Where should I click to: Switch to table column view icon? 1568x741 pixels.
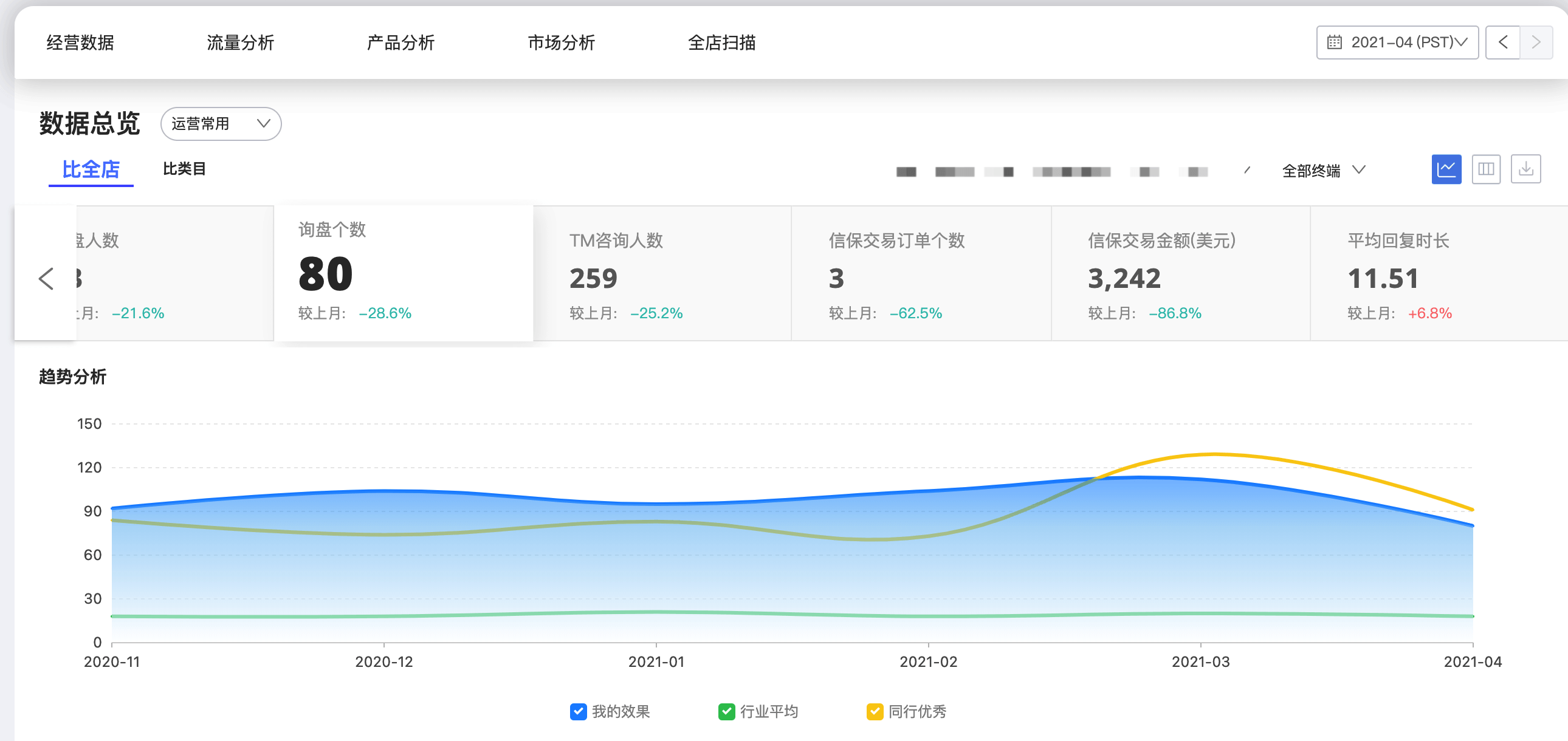click(1485, 169)
